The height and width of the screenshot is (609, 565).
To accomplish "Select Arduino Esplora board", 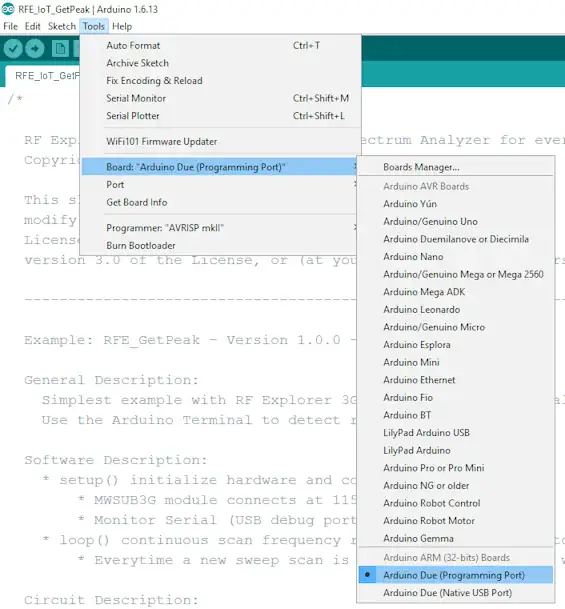I will click(x=456, y=345).
